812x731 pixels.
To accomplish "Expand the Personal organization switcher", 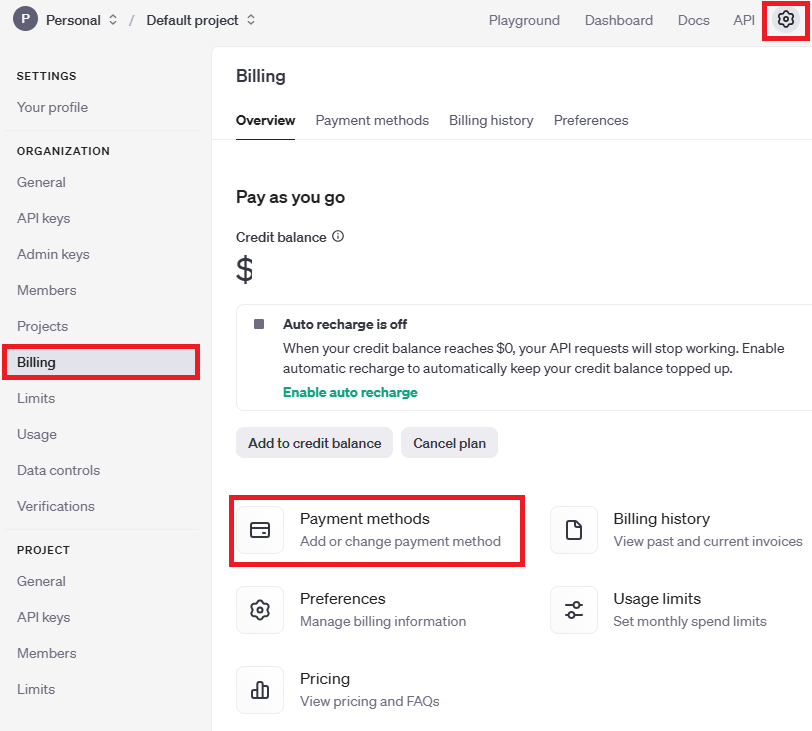I will tap(113, 20).
